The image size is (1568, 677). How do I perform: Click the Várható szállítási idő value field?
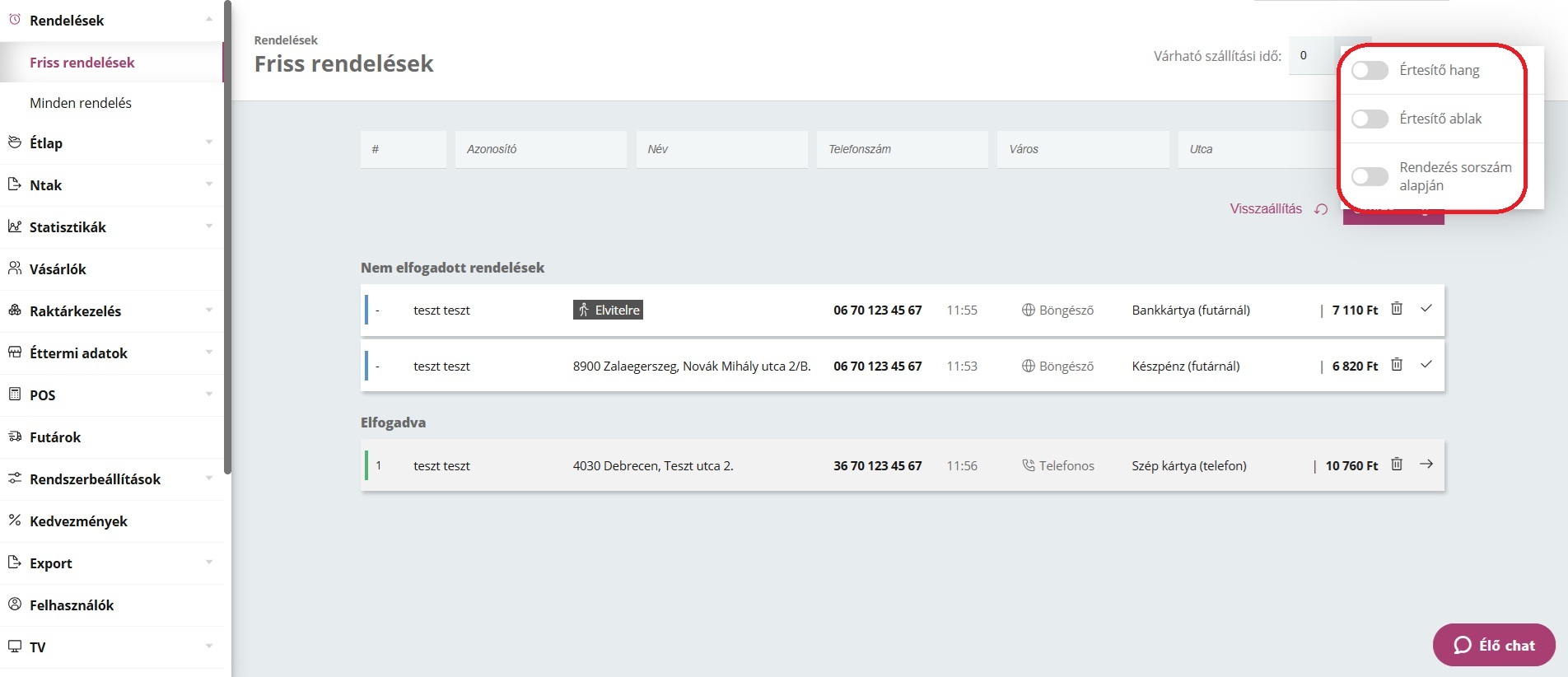pyautogui.click(x=1311, y=56)
